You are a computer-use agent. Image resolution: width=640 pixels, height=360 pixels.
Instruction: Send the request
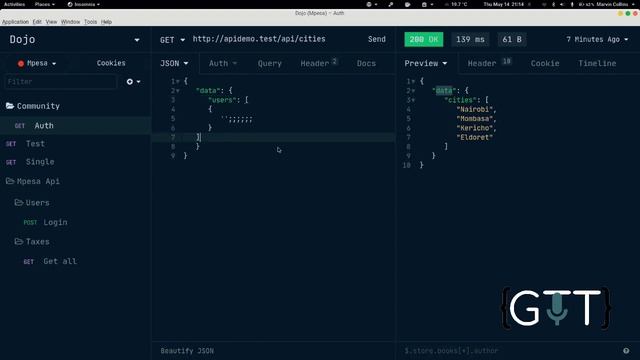376,39
